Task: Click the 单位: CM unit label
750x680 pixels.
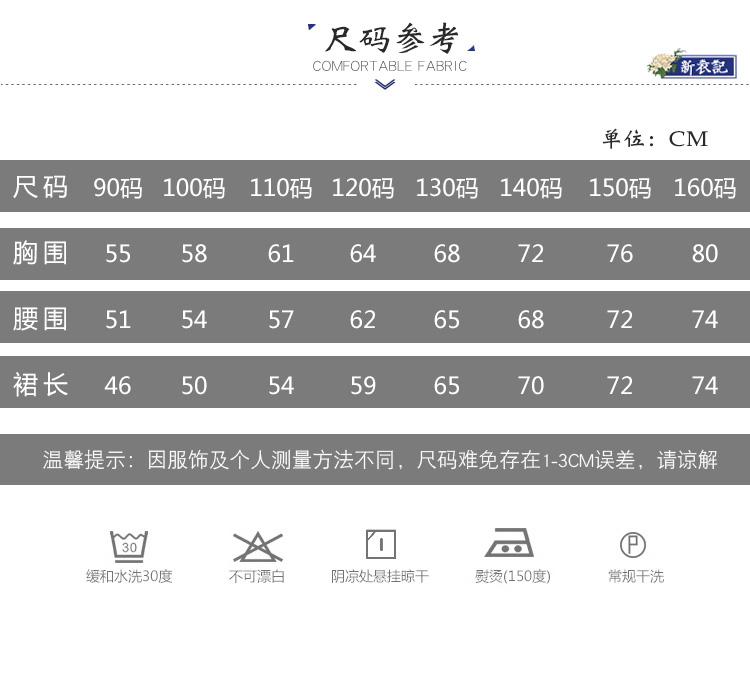Action: (x=655, y=139)
